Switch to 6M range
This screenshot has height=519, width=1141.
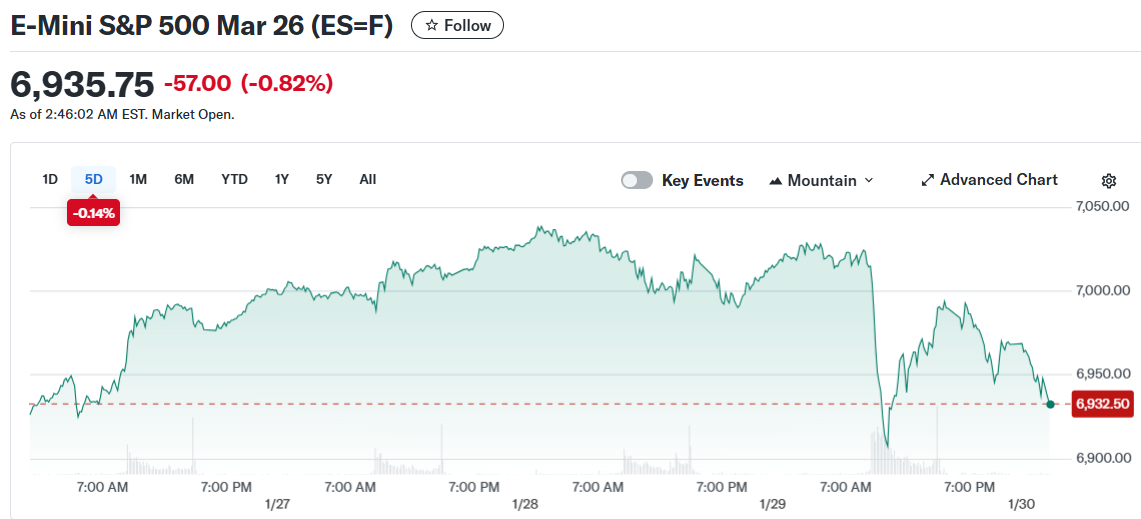point(184,180)
